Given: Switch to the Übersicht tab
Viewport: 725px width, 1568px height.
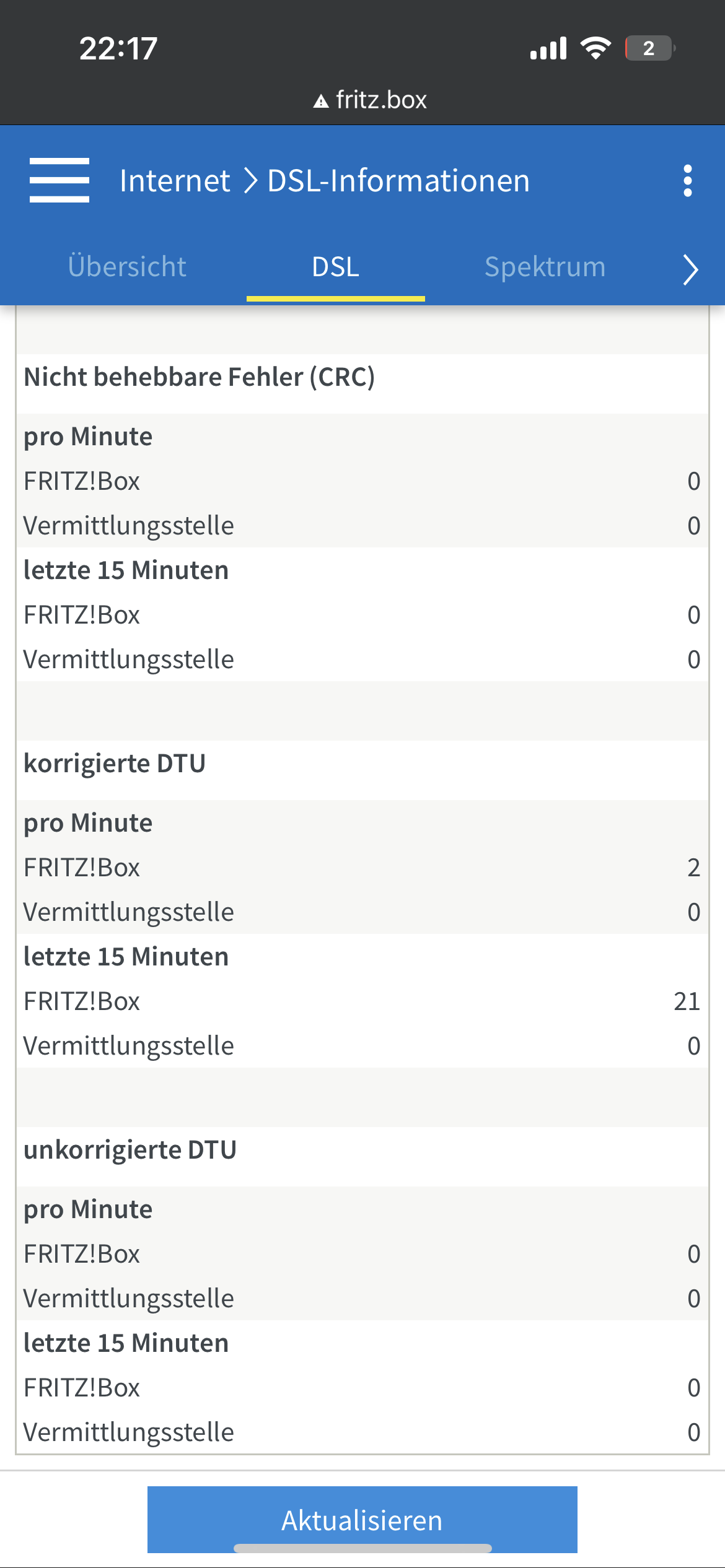Looking at the screenshot, I should (x=127, y=267).
